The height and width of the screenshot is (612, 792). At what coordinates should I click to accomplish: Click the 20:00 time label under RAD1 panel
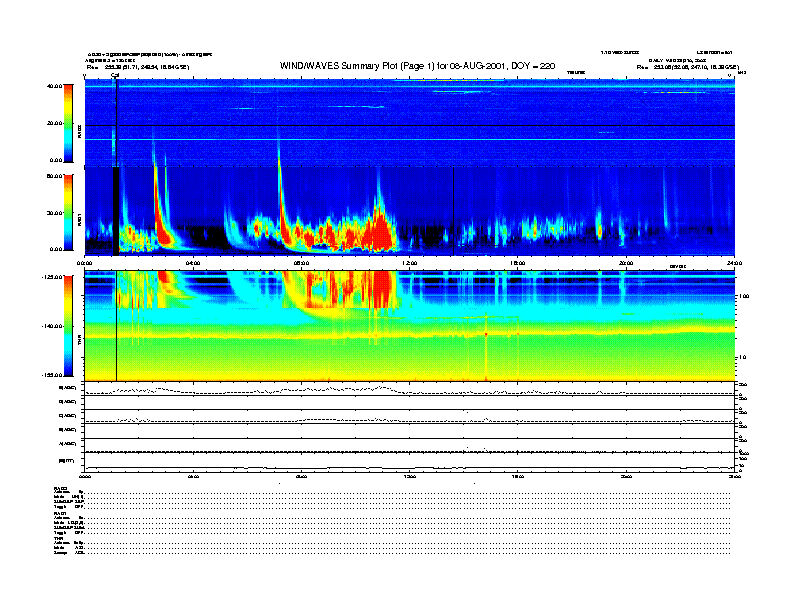626,263
